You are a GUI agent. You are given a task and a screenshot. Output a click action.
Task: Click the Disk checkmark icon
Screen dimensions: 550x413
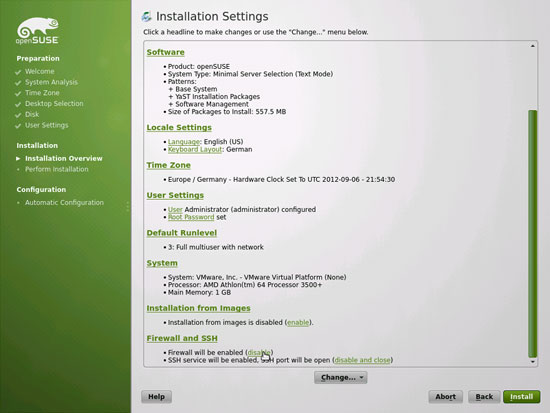click(x=18, y=115)
